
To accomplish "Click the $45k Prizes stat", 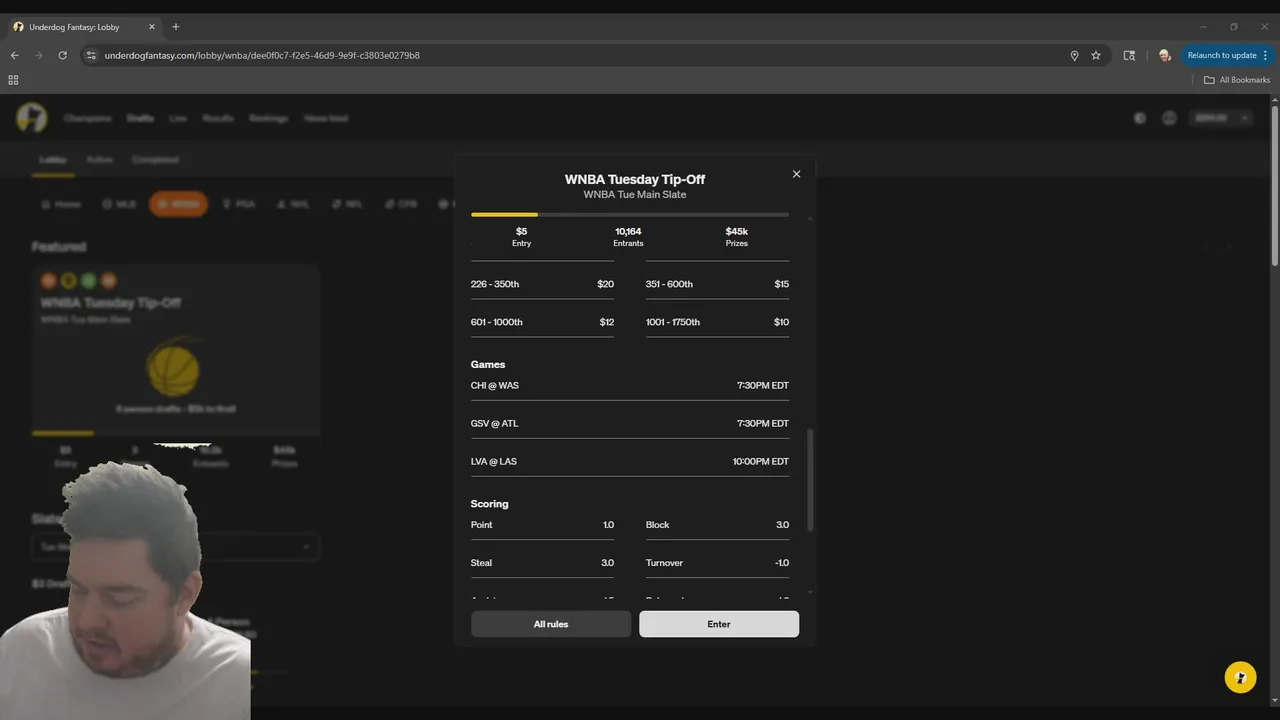I will pos(737,237).
